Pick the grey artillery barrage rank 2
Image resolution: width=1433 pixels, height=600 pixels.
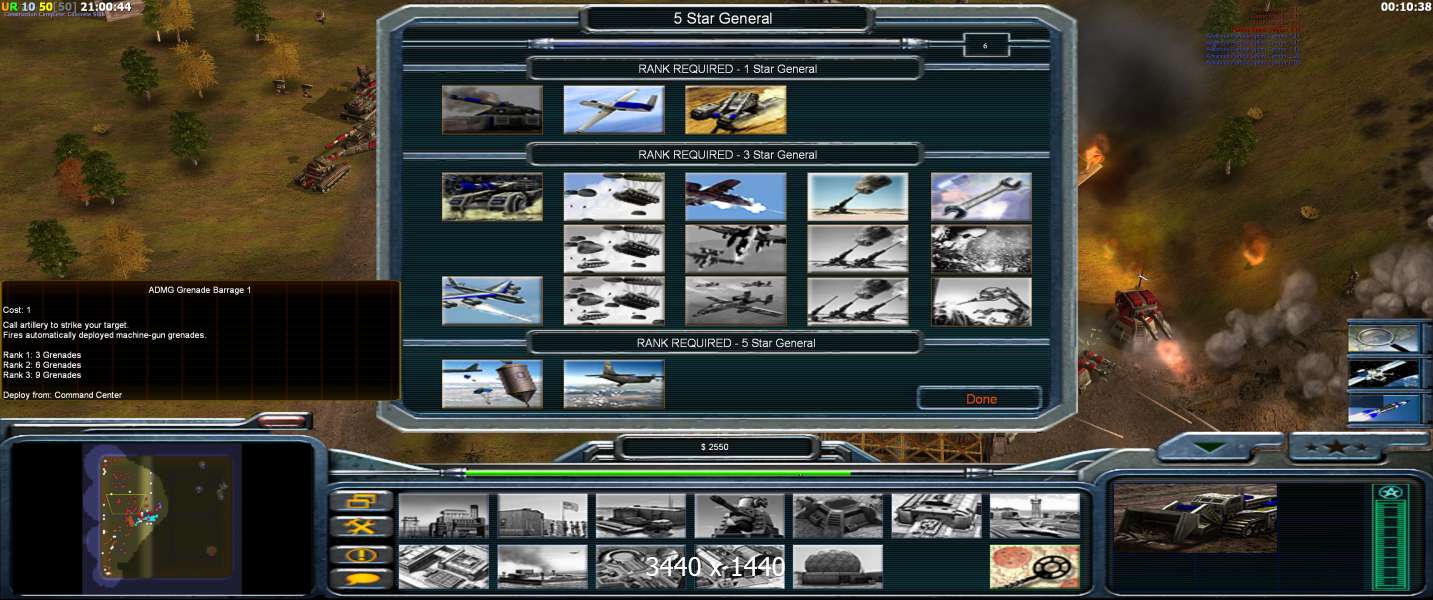pyautogui.click(x=858, y=249)
